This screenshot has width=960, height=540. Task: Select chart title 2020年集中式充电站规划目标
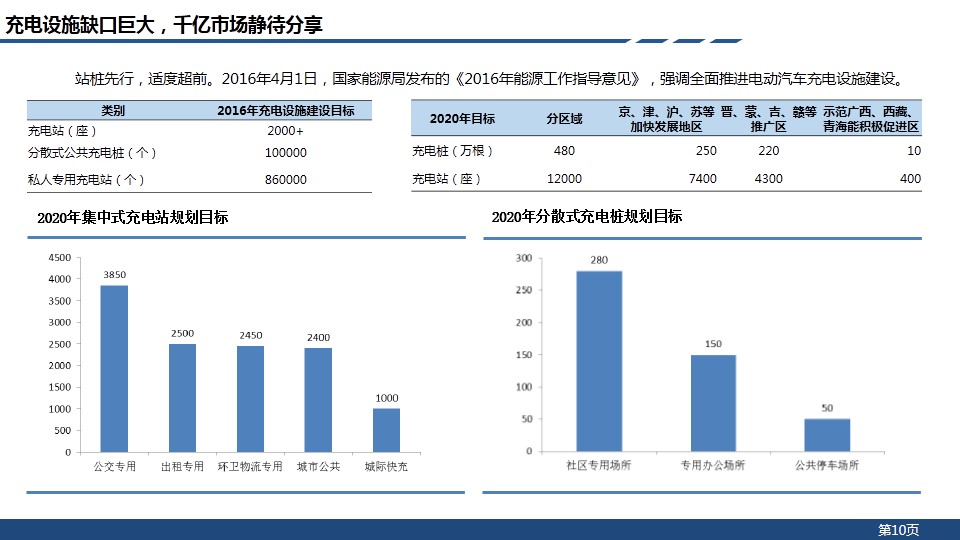pos(132,218)
